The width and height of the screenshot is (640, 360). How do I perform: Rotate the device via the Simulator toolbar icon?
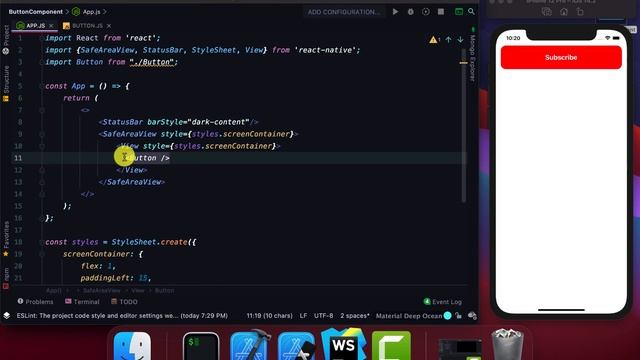580,12
